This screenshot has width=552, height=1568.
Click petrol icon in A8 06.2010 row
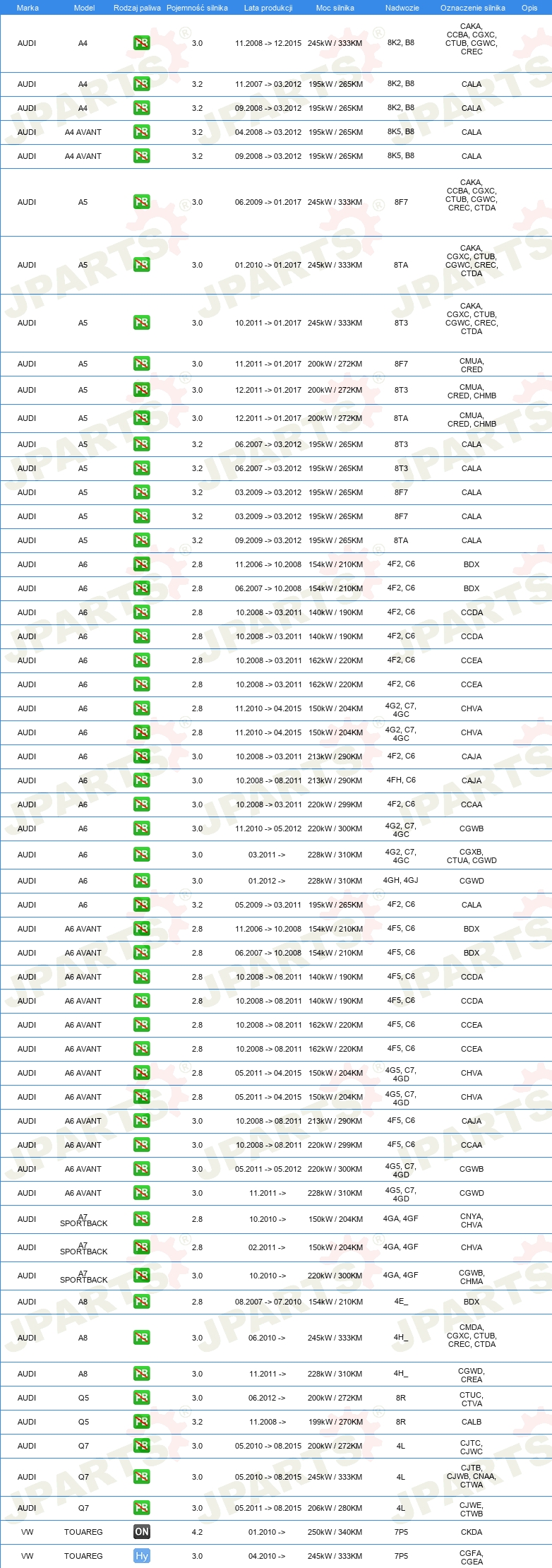point(142,1338)
